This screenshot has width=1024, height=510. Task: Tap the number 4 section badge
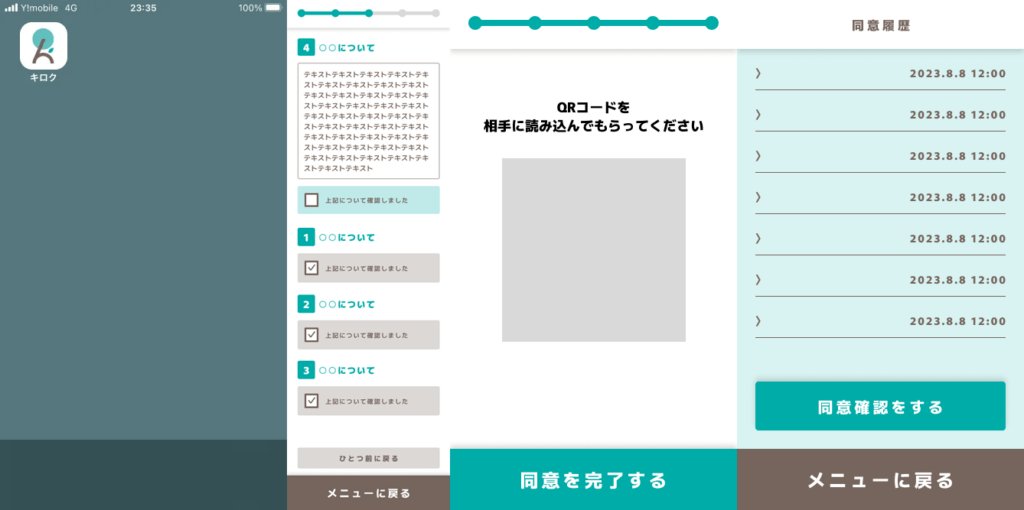[x=306, y=48]
